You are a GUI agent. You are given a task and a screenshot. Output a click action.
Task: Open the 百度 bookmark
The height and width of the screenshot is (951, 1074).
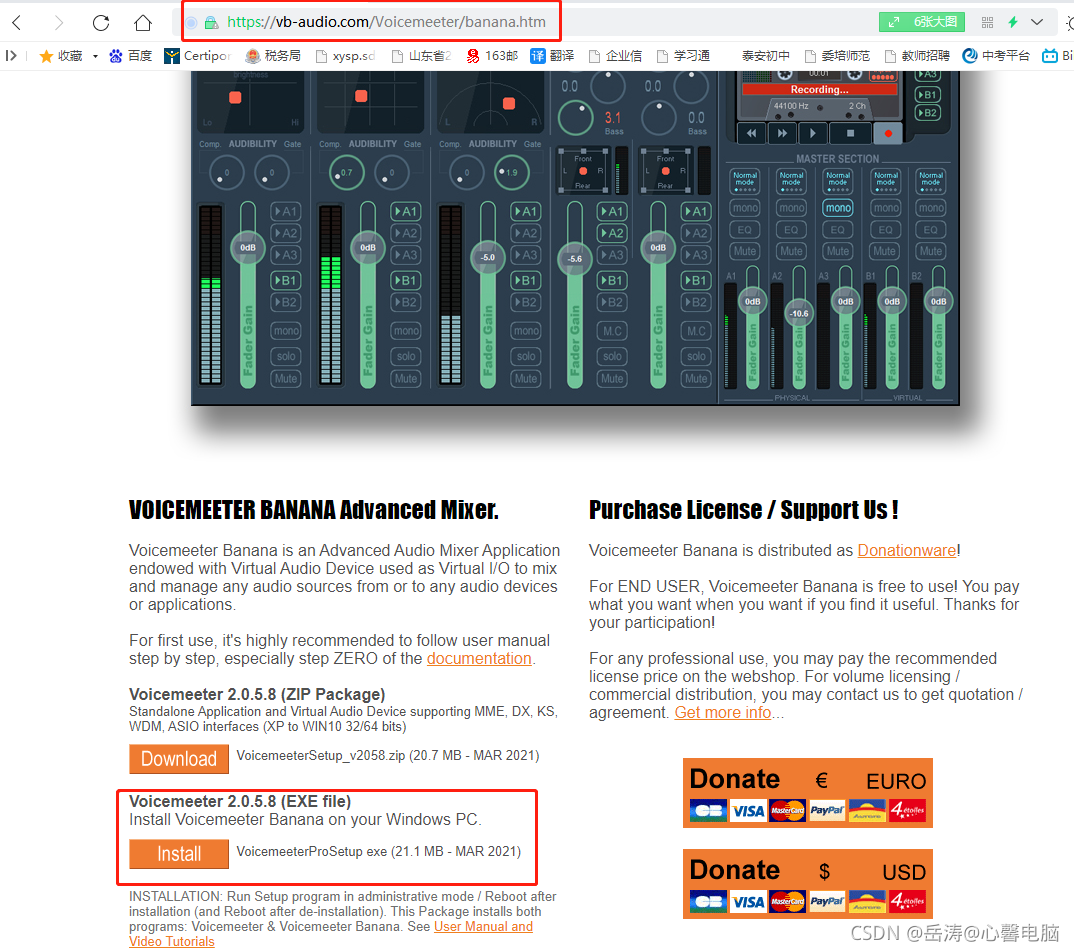click(130, 55)
